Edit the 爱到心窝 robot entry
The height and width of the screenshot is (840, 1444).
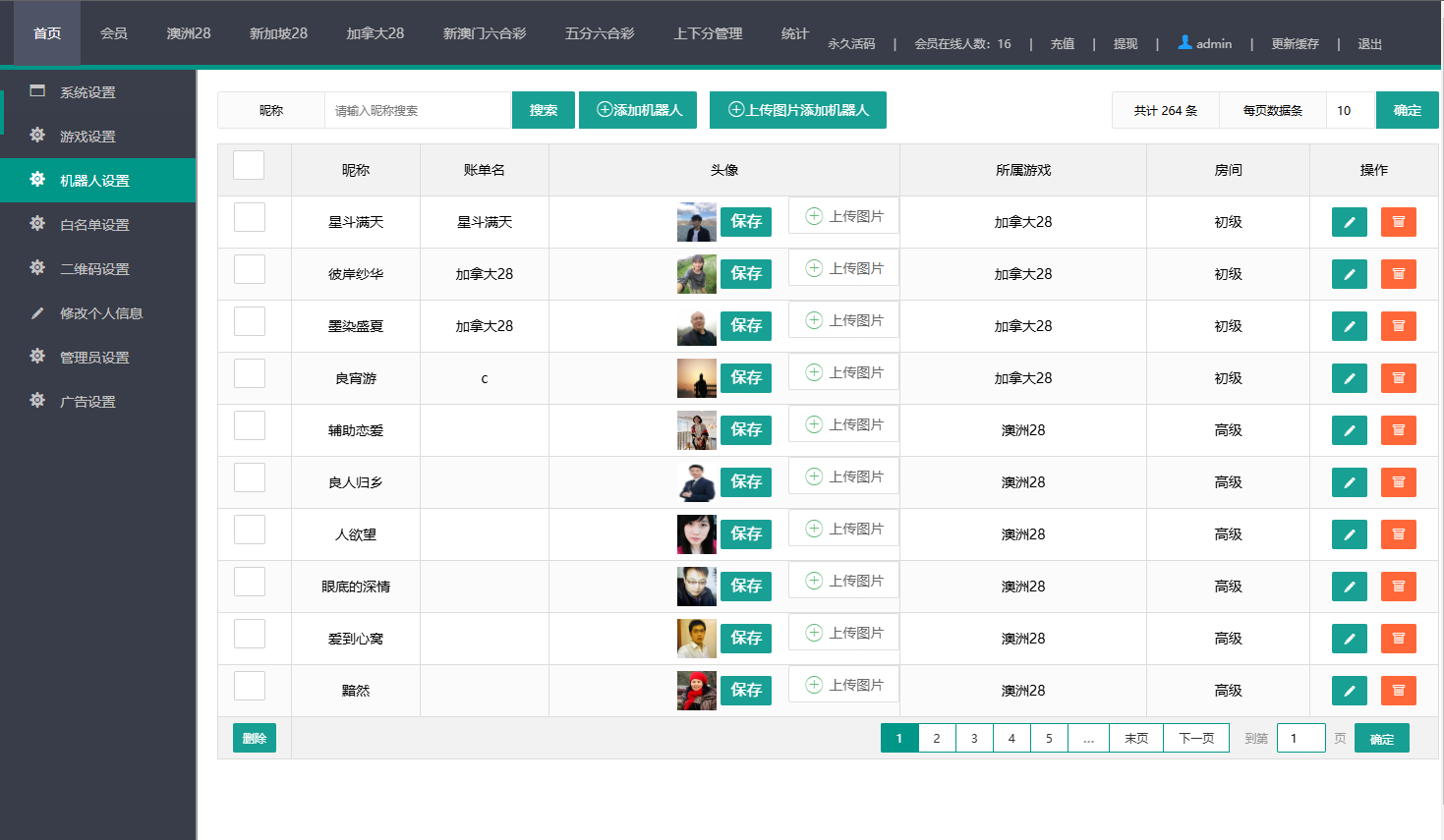(1349, 639)
